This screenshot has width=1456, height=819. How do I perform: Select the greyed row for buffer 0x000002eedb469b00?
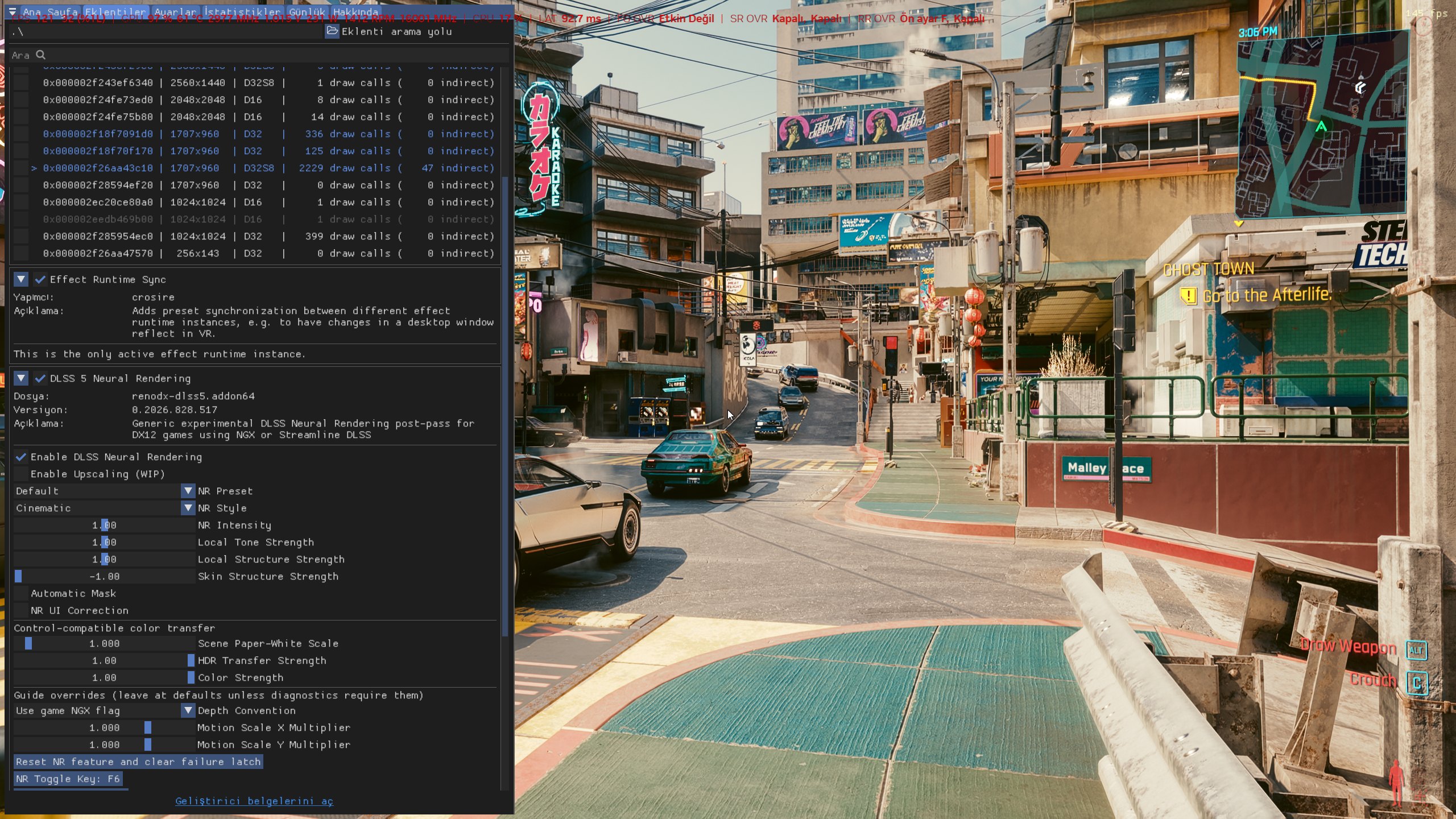click(x=268, y=219)
